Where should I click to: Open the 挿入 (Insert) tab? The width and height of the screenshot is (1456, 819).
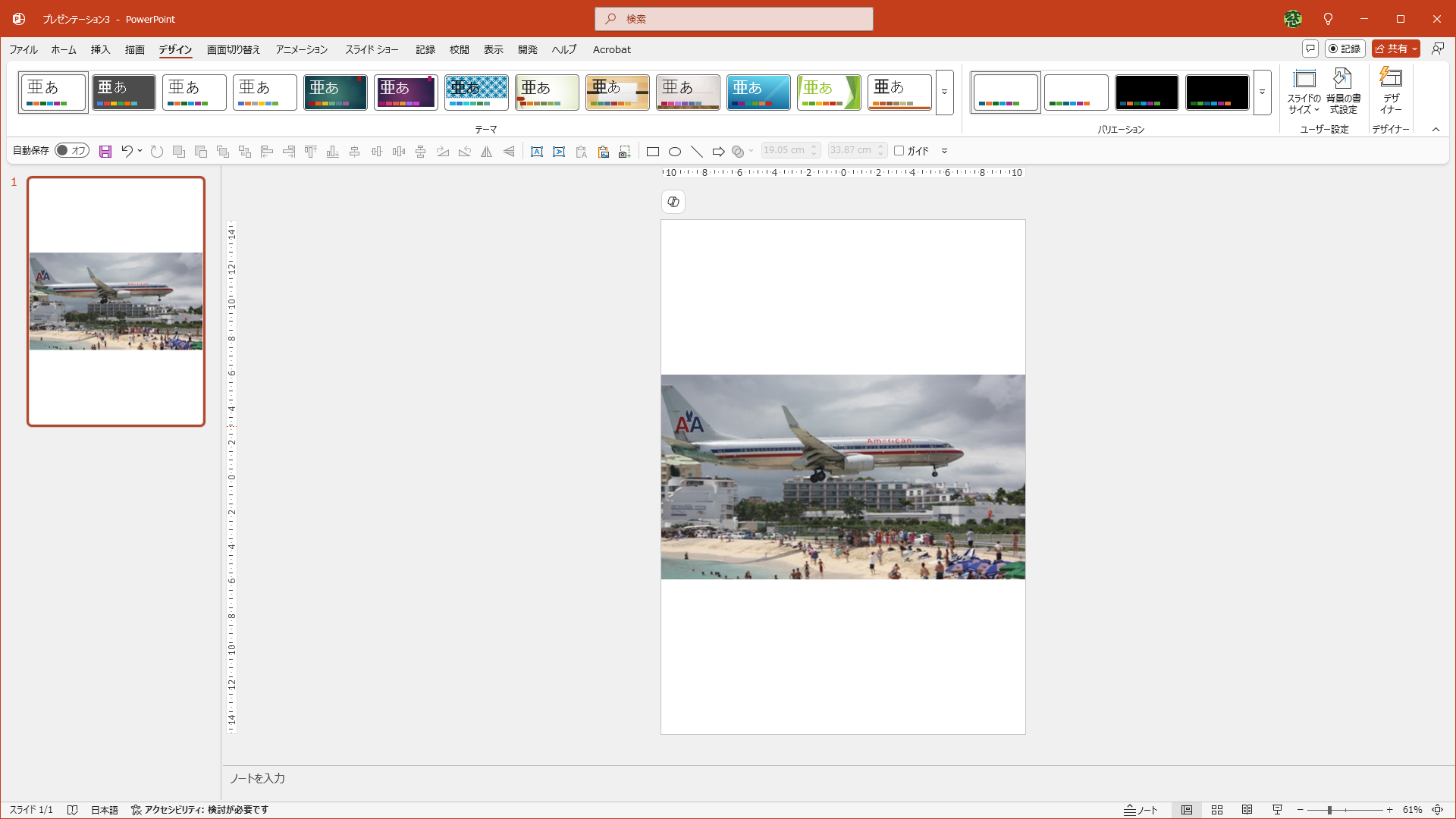(x=100, y=49)
